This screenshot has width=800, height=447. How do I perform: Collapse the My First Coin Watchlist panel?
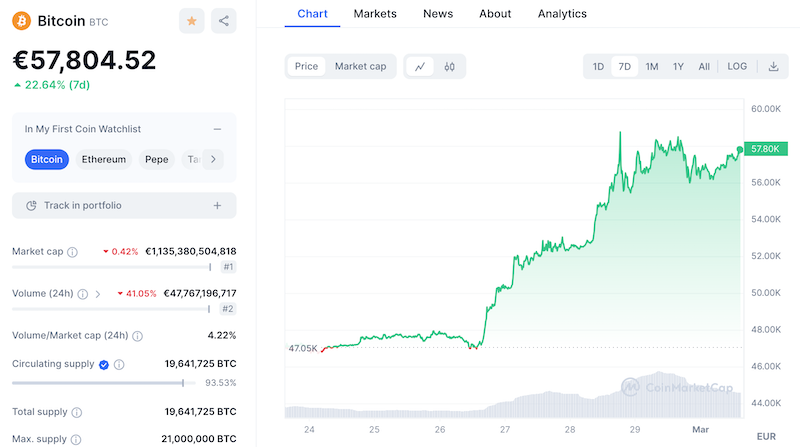point(217,129)
